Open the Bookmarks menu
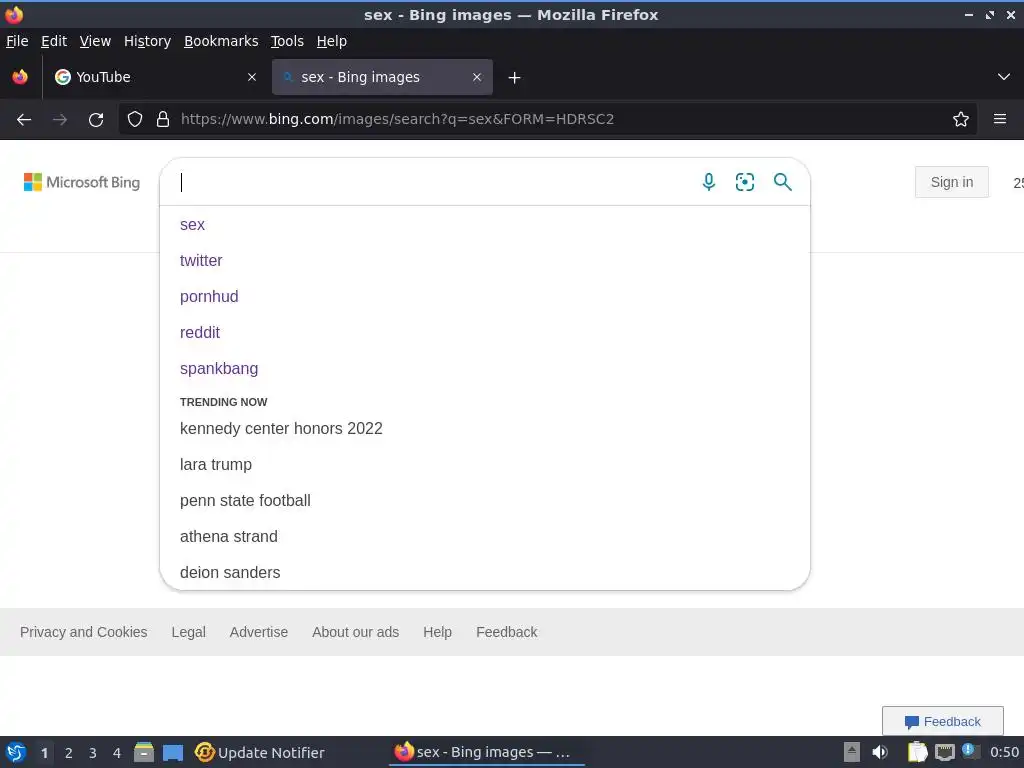 click(221, 41)
